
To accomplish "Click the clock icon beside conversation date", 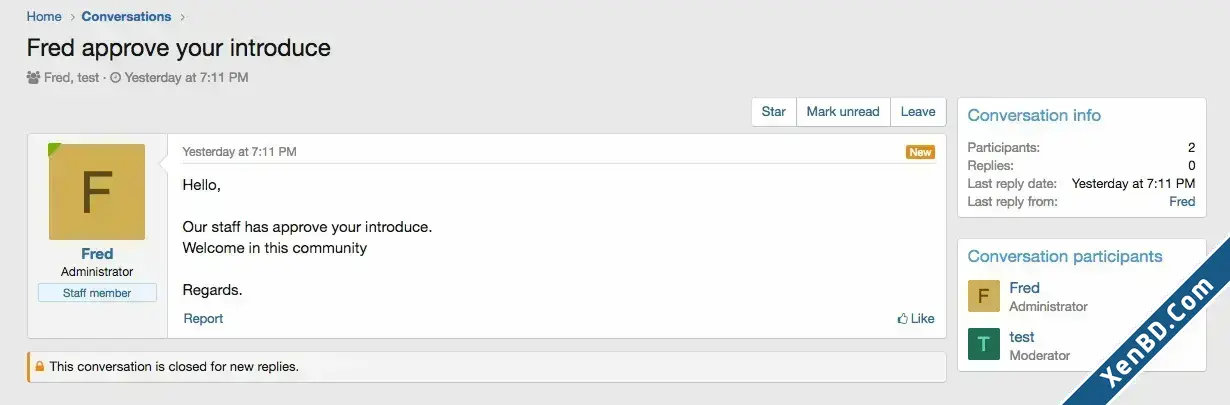I will click(x=115, y=77).
